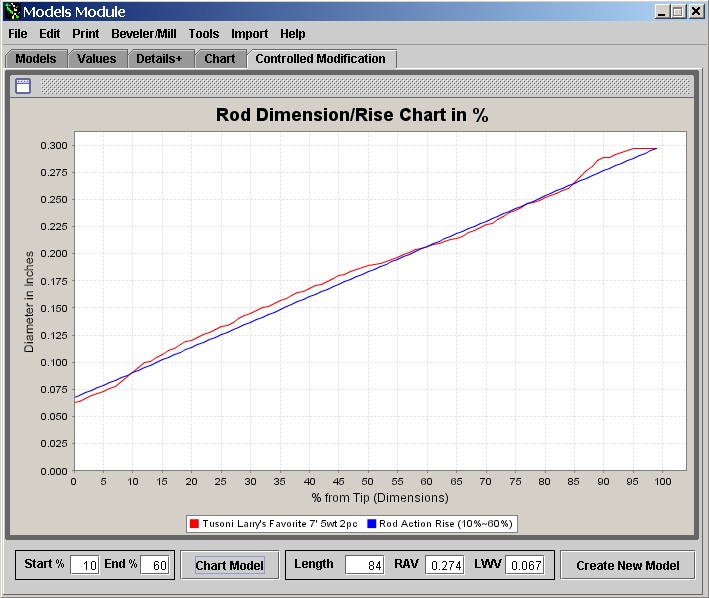Screen dimensions: 709x598
Task: Click the Start % input field
Action: [85, 565]
